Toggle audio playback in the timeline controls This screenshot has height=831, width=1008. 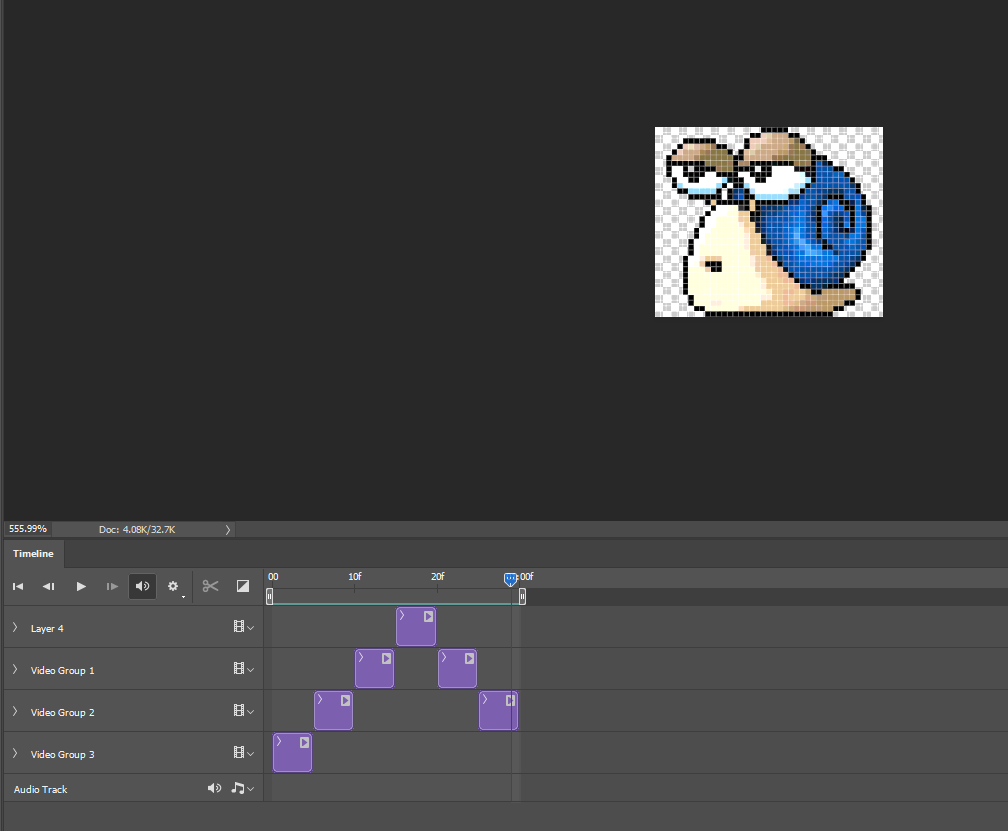(x=142, y=586)
